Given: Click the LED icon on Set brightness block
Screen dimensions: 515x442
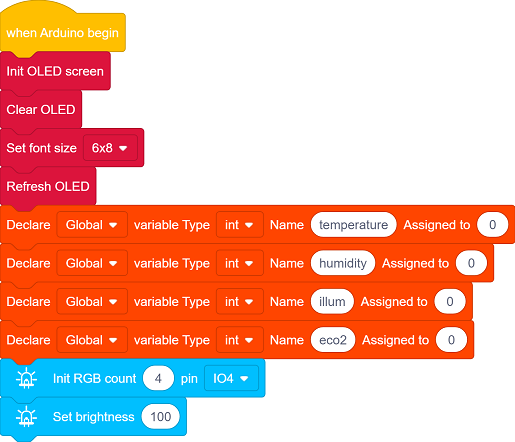Looking at the screenshot, I should [x=26, y=417].
